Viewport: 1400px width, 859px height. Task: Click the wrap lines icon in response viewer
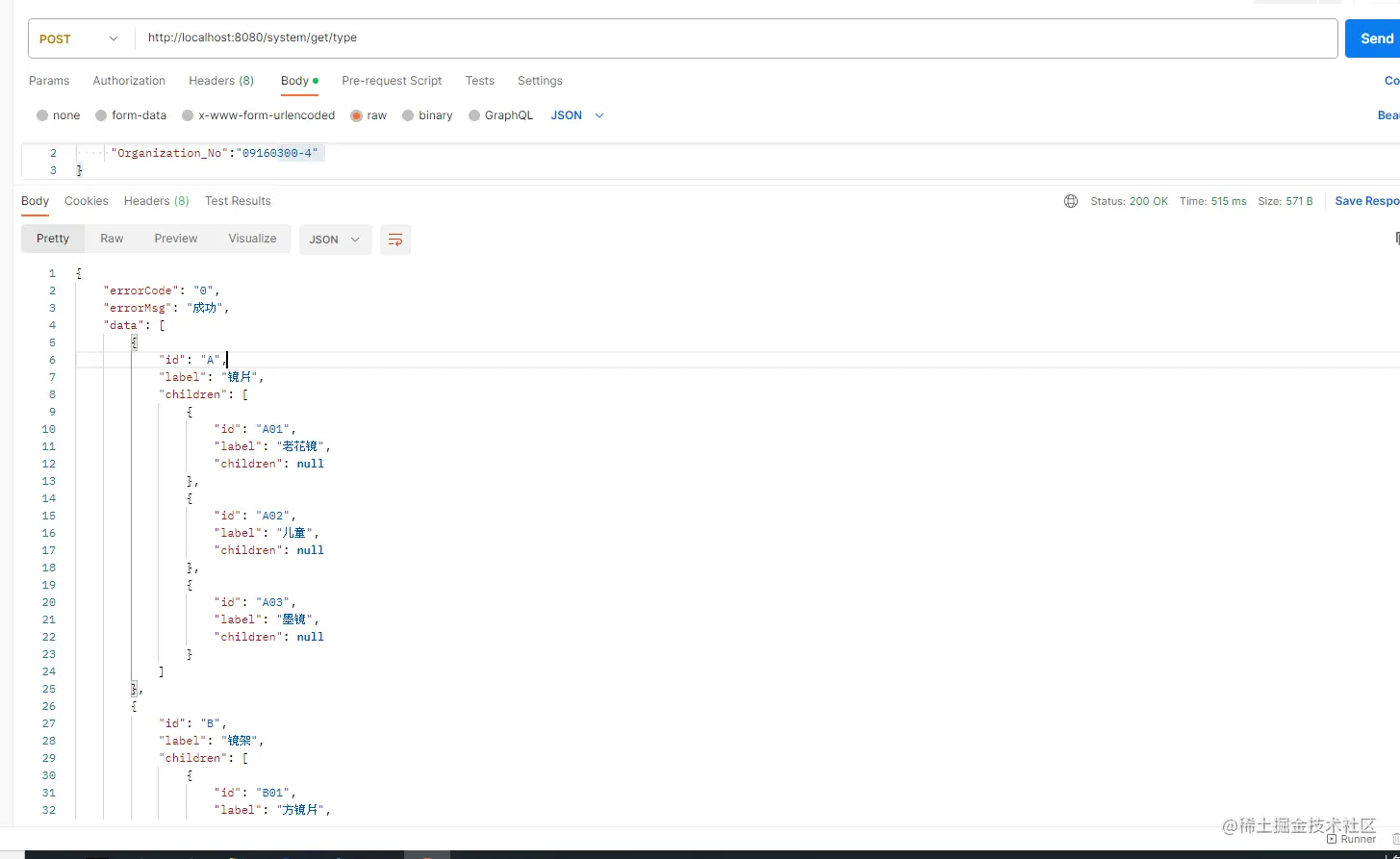point(395,239)
